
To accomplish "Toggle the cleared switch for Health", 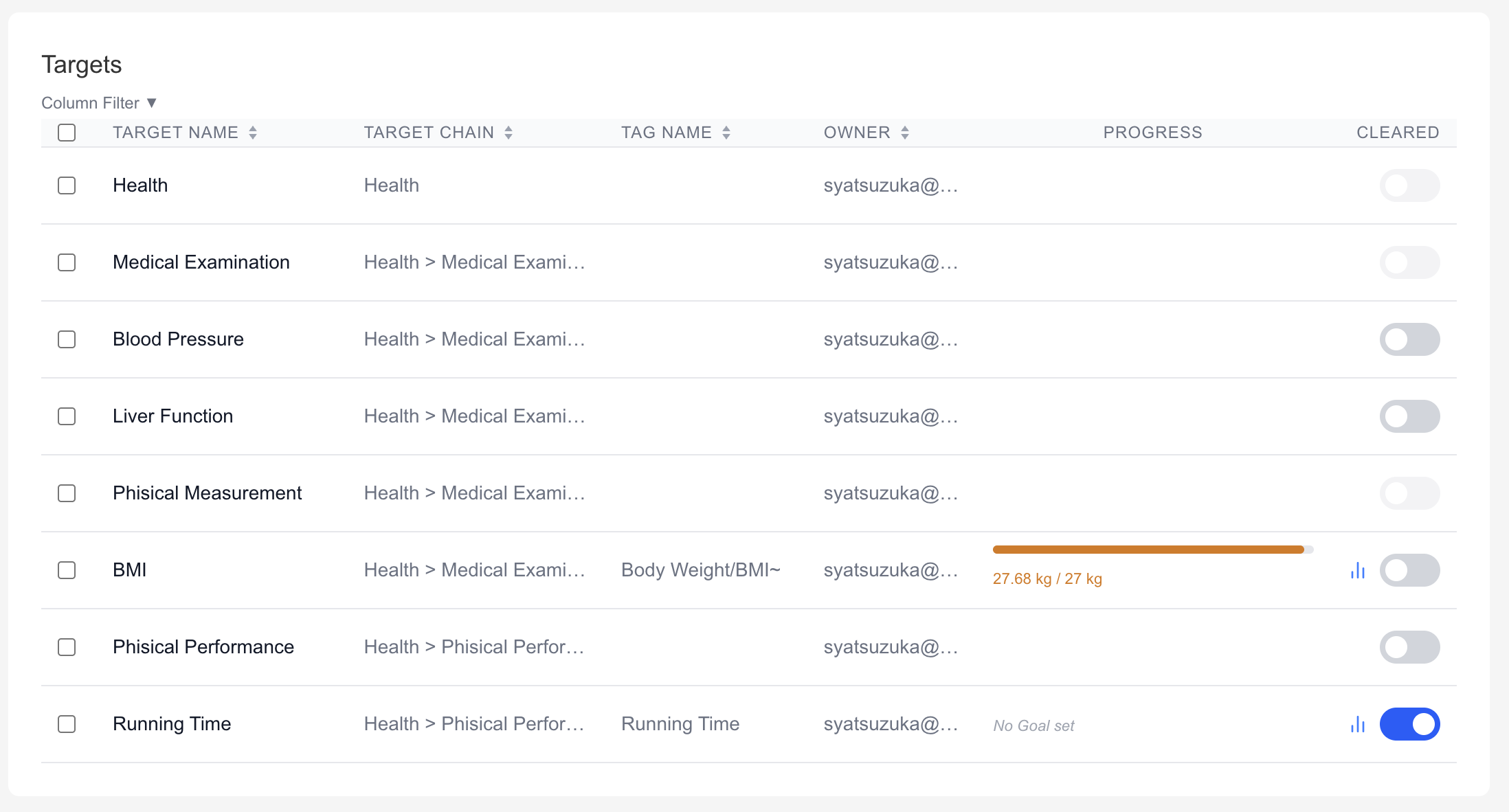I will point(1409,185).
